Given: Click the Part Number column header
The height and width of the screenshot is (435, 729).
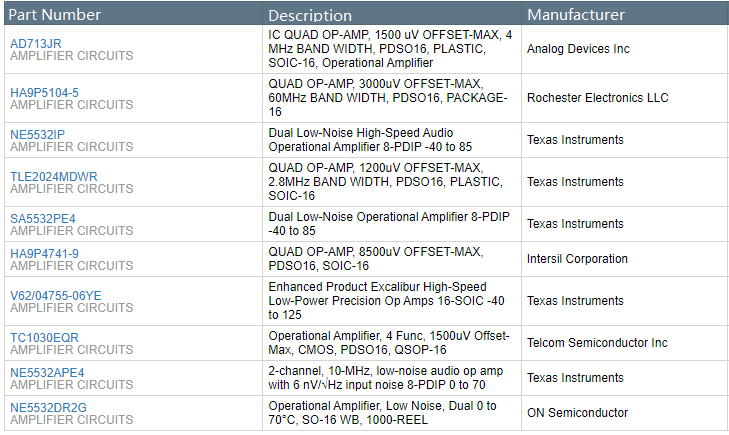Looking at the screenshot, I should (54, 15).
